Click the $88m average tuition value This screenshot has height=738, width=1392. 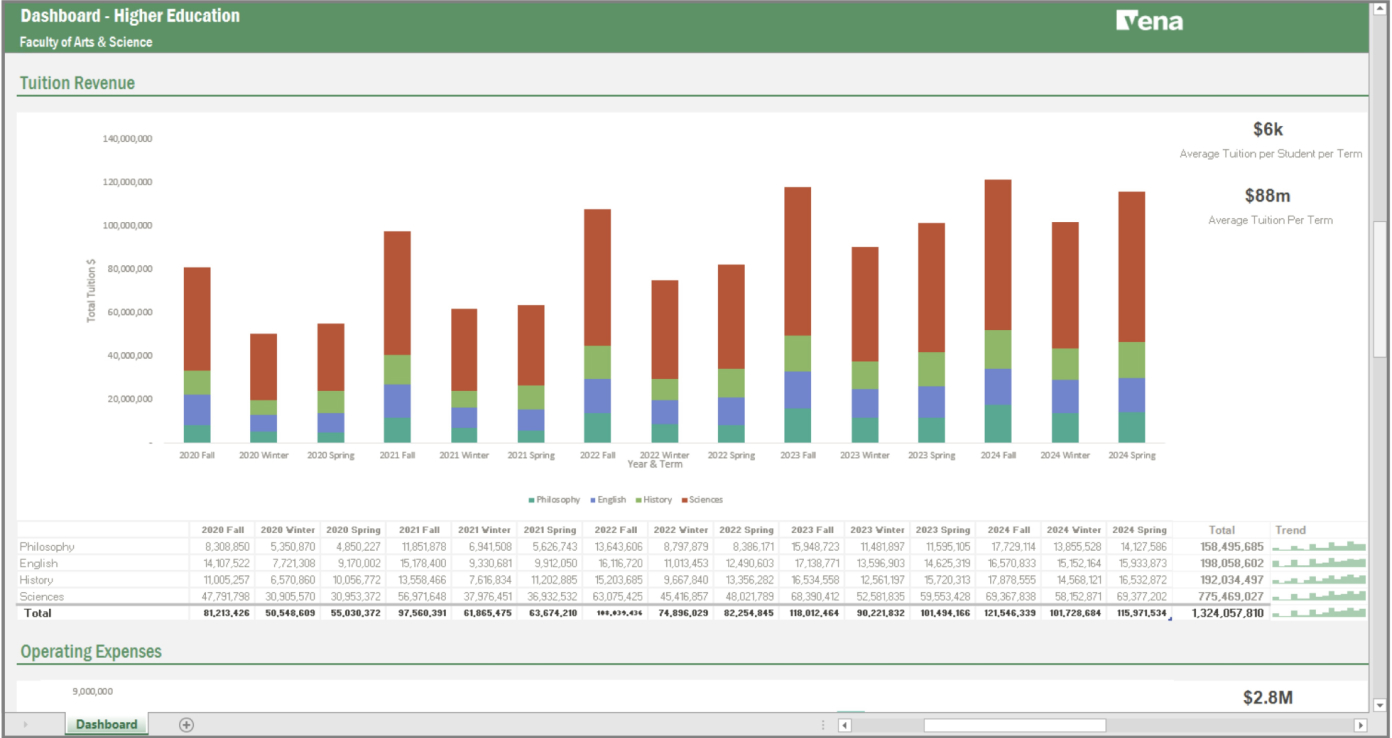coord(1268,195)
